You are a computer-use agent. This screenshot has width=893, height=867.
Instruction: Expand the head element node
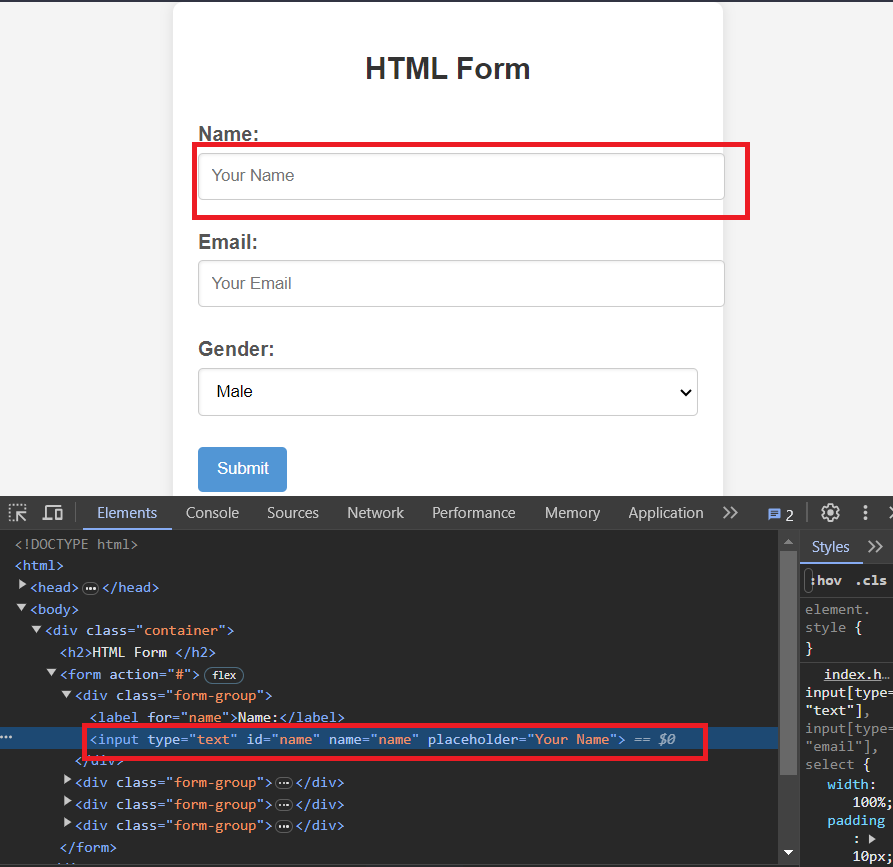tap(23, 586)
